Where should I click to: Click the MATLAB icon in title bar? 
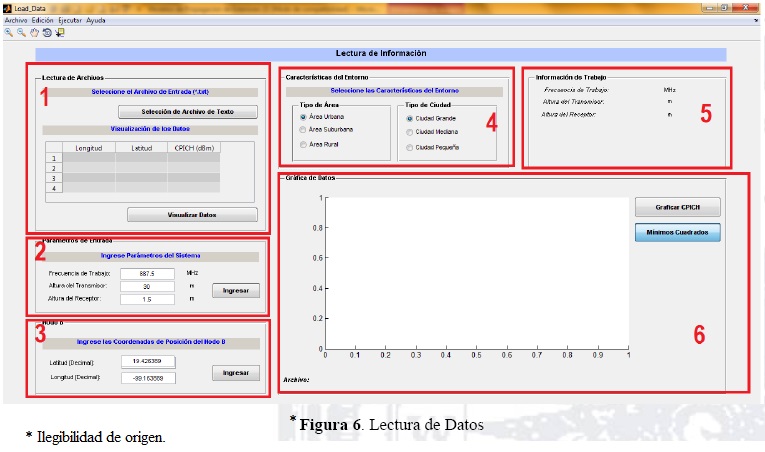(8, 8)
